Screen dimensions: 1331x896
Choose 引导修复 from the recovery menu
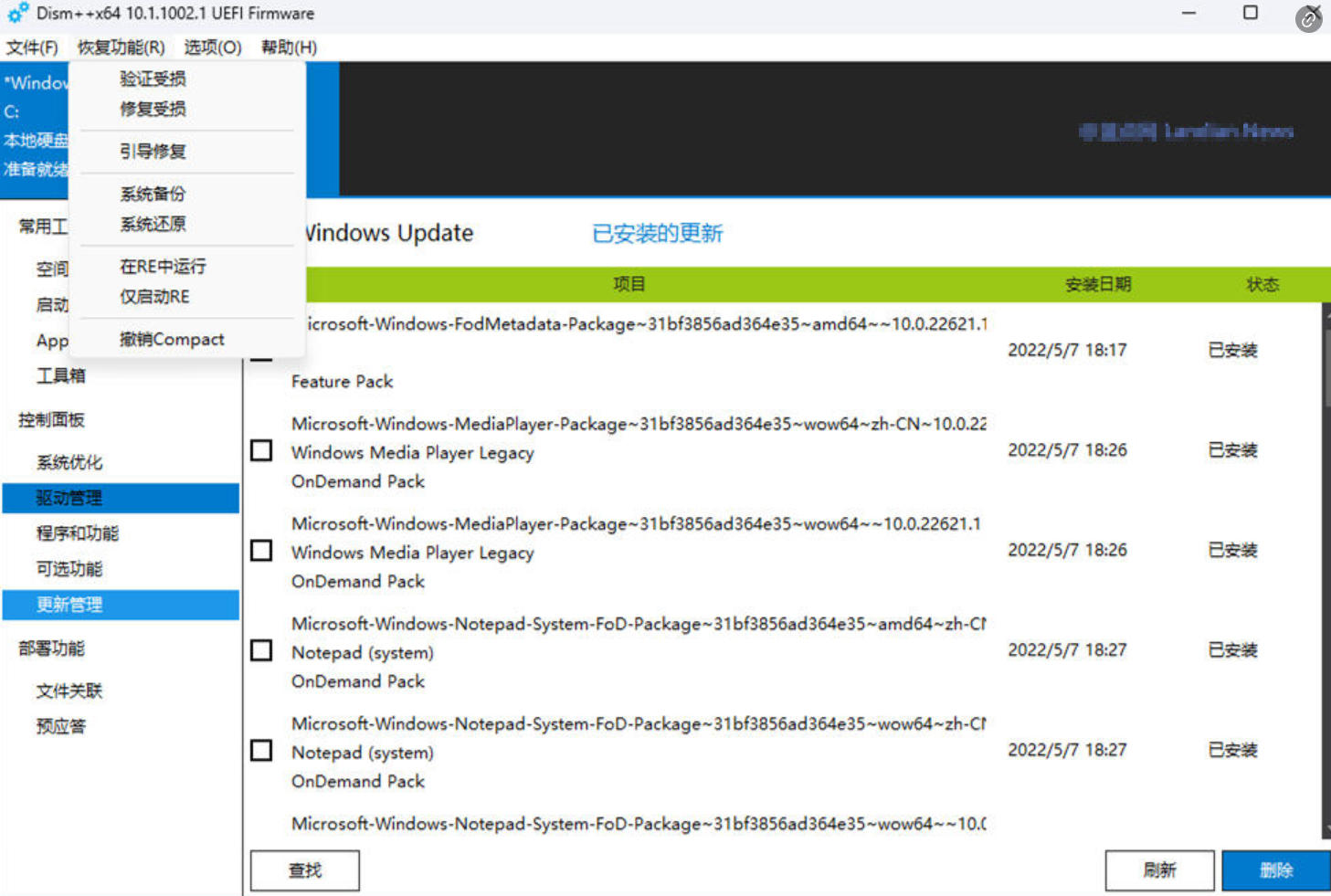point(153,152)
